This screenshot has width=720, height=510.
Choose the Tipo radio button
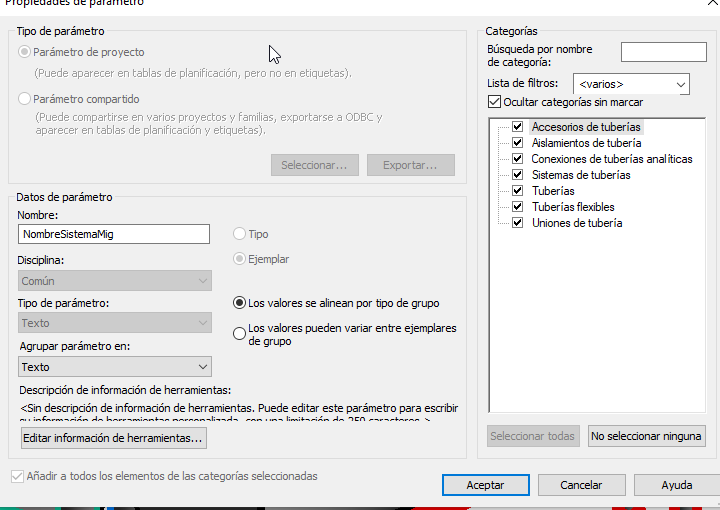tap(239, 234)
